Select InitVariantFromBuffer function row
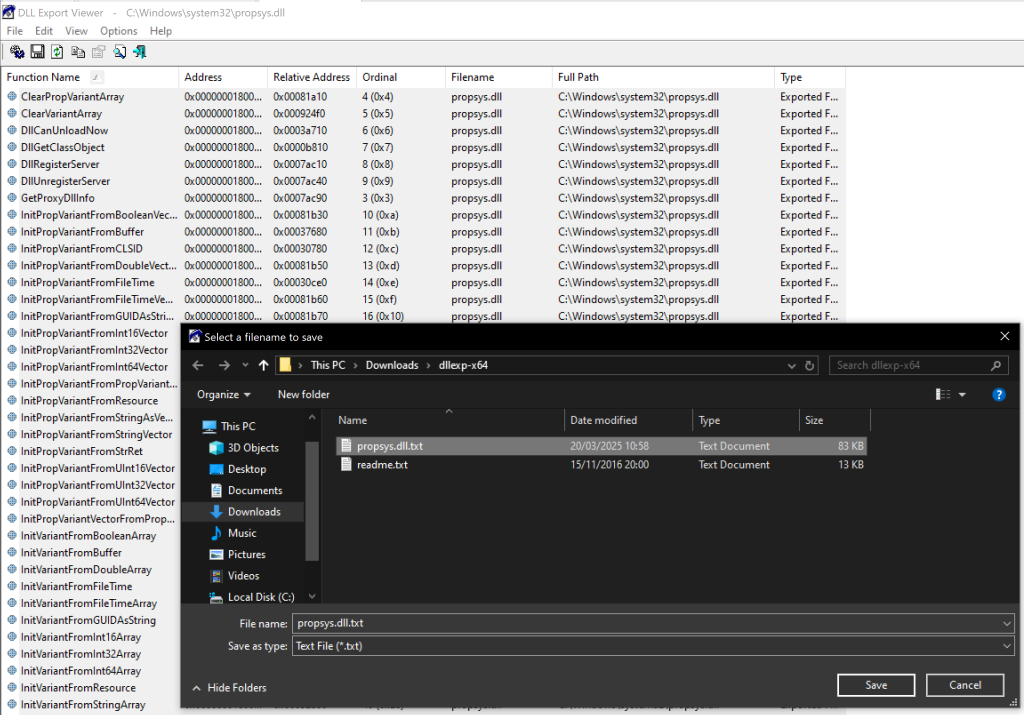 [91, 553]
